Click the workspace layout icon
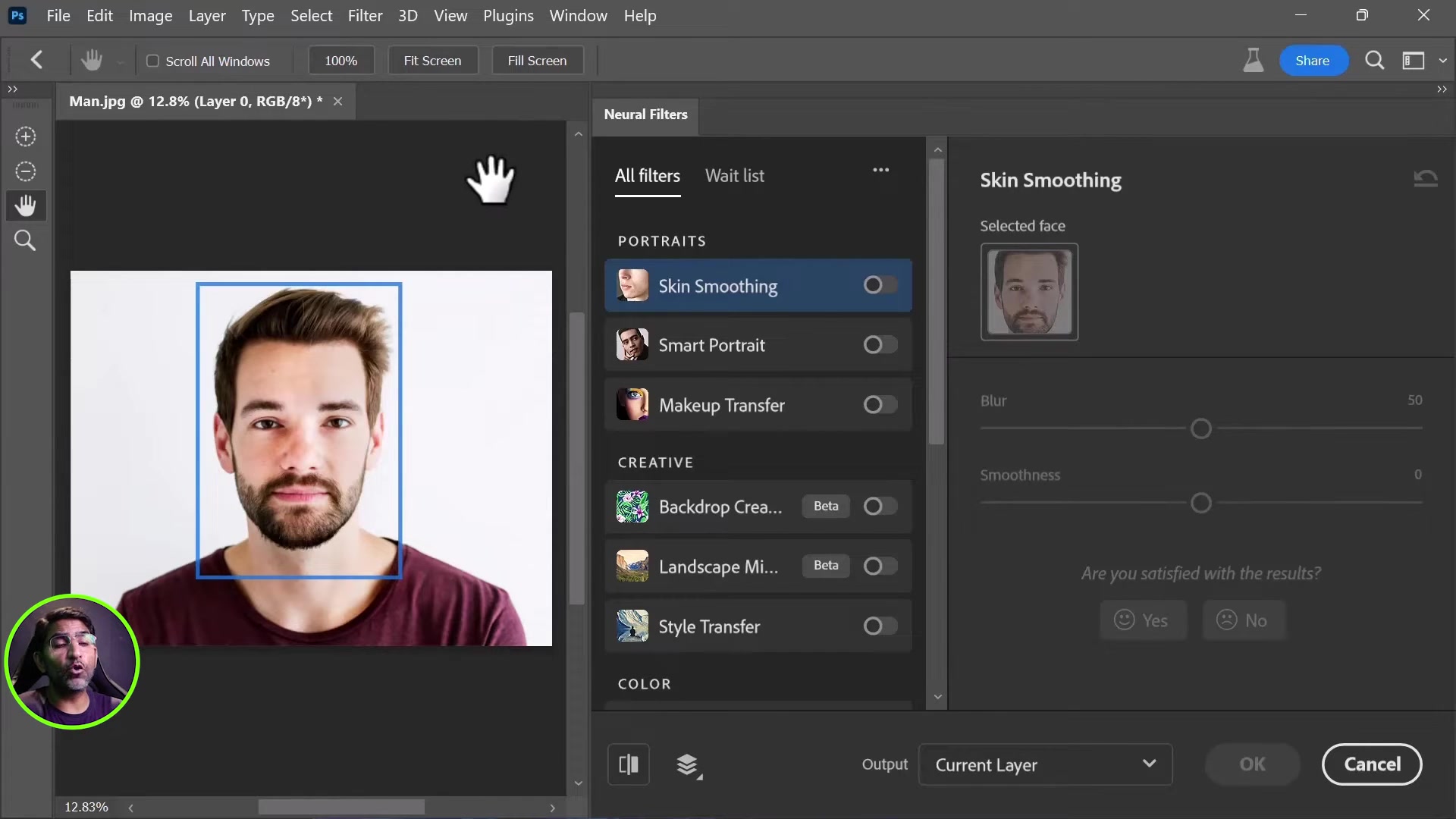This screenshot has width=1456, height=819. pyautogui.click(x=1414, y=61)
